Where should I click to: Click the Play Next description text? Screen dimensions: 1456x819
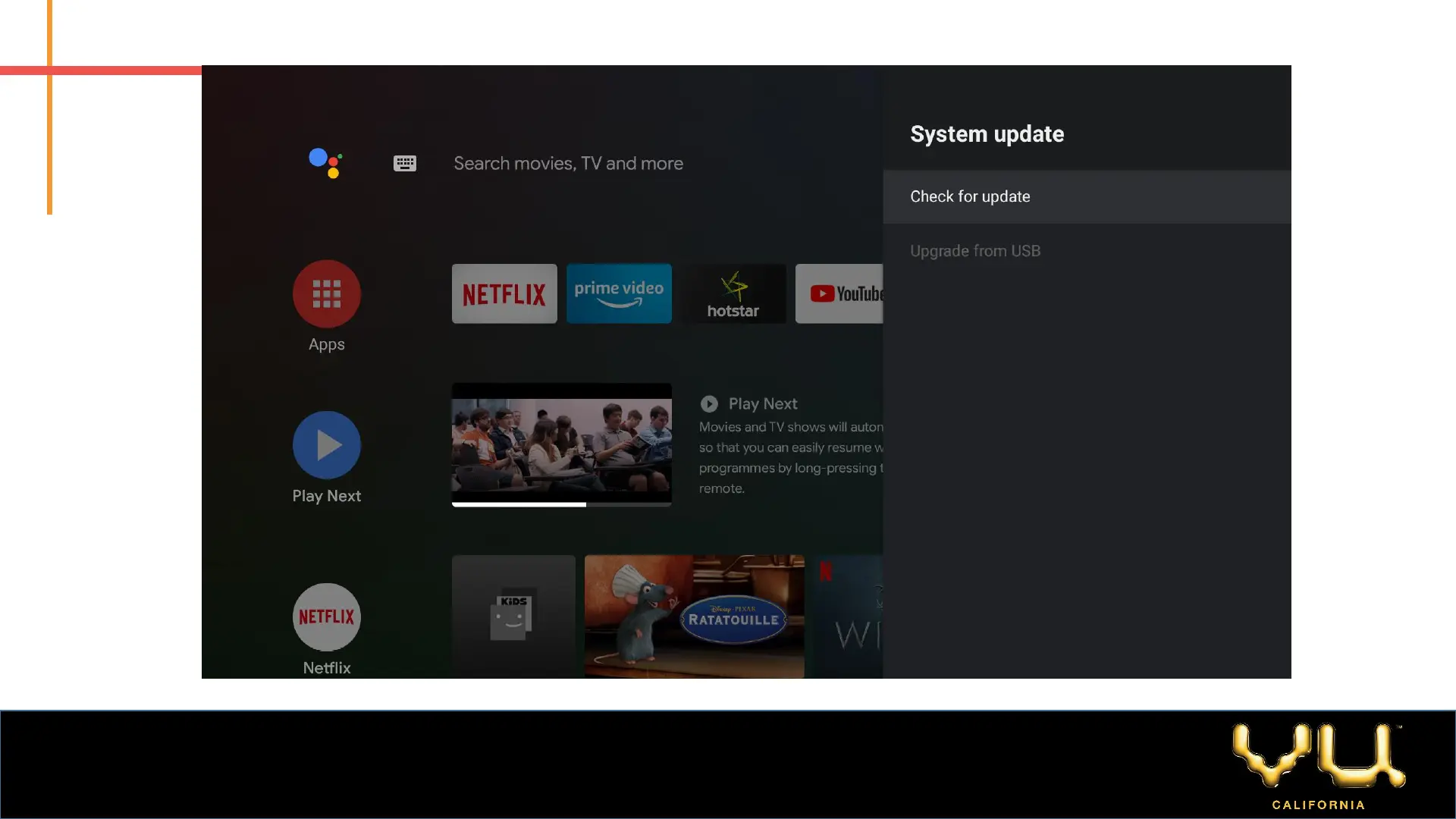[x=790, y=457]
